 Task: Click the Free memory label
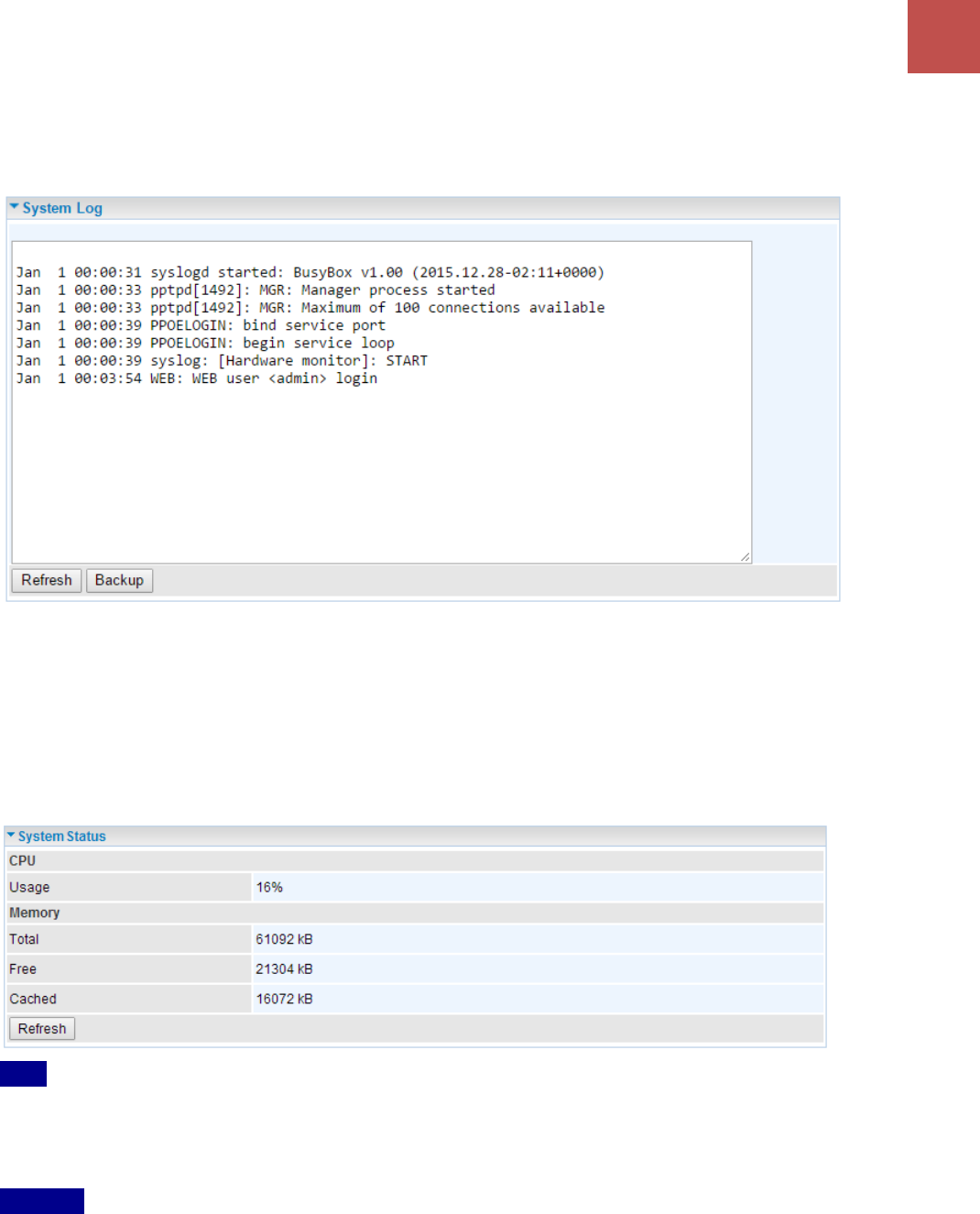point(23,969)
